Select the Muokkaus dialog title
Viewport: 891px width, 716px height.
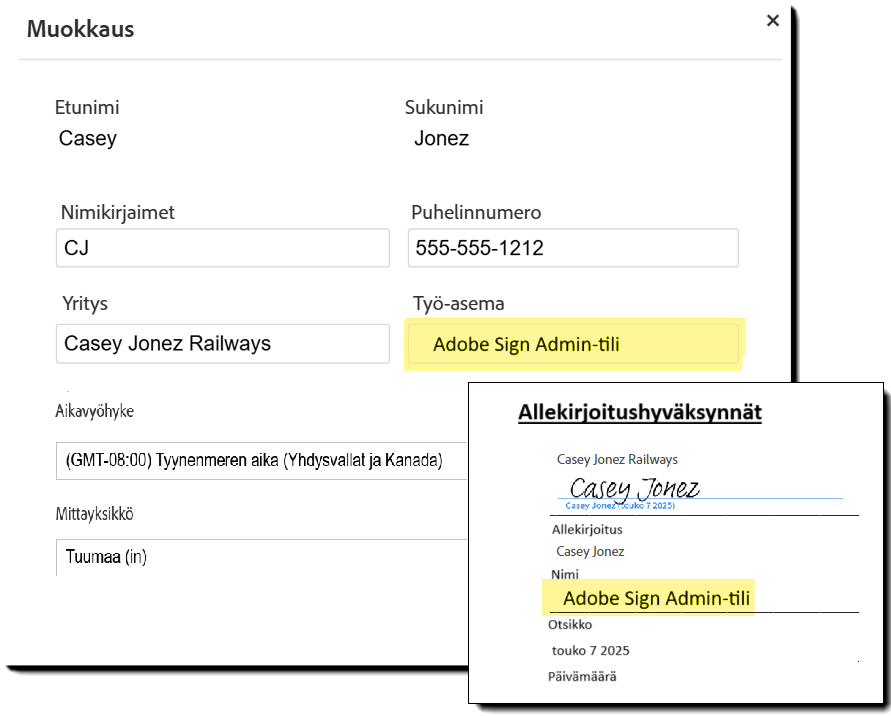pyautogui.click(x=81, y=29)
